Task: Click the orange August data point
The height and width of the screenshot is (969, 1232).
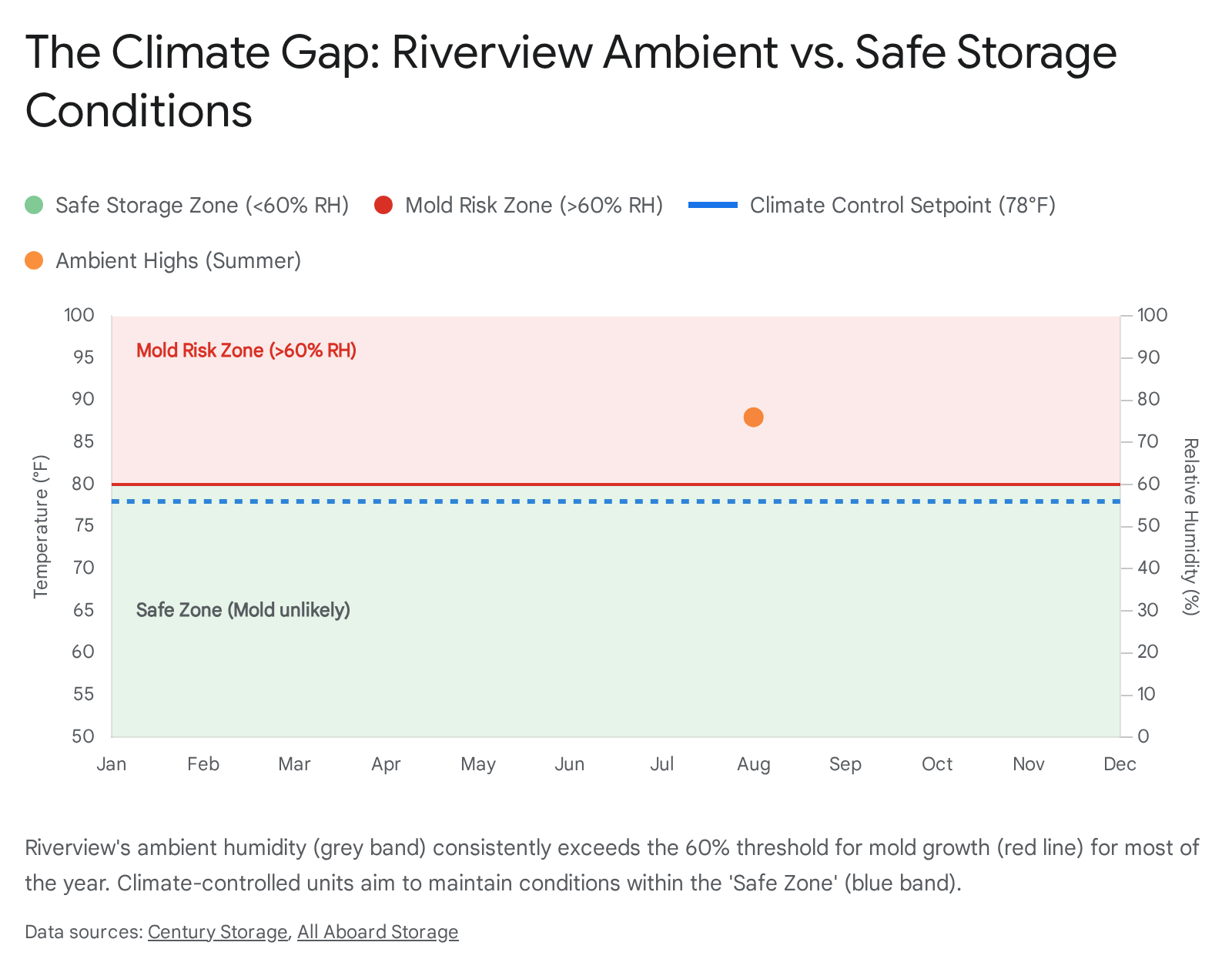Action: 753,417
